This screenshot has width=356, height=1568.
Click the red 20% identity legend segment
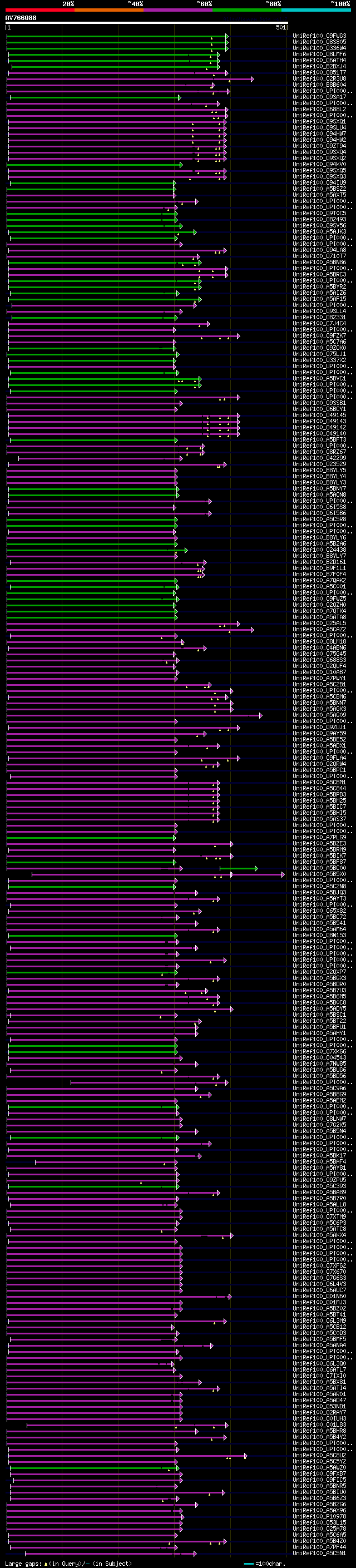(39, 10)
